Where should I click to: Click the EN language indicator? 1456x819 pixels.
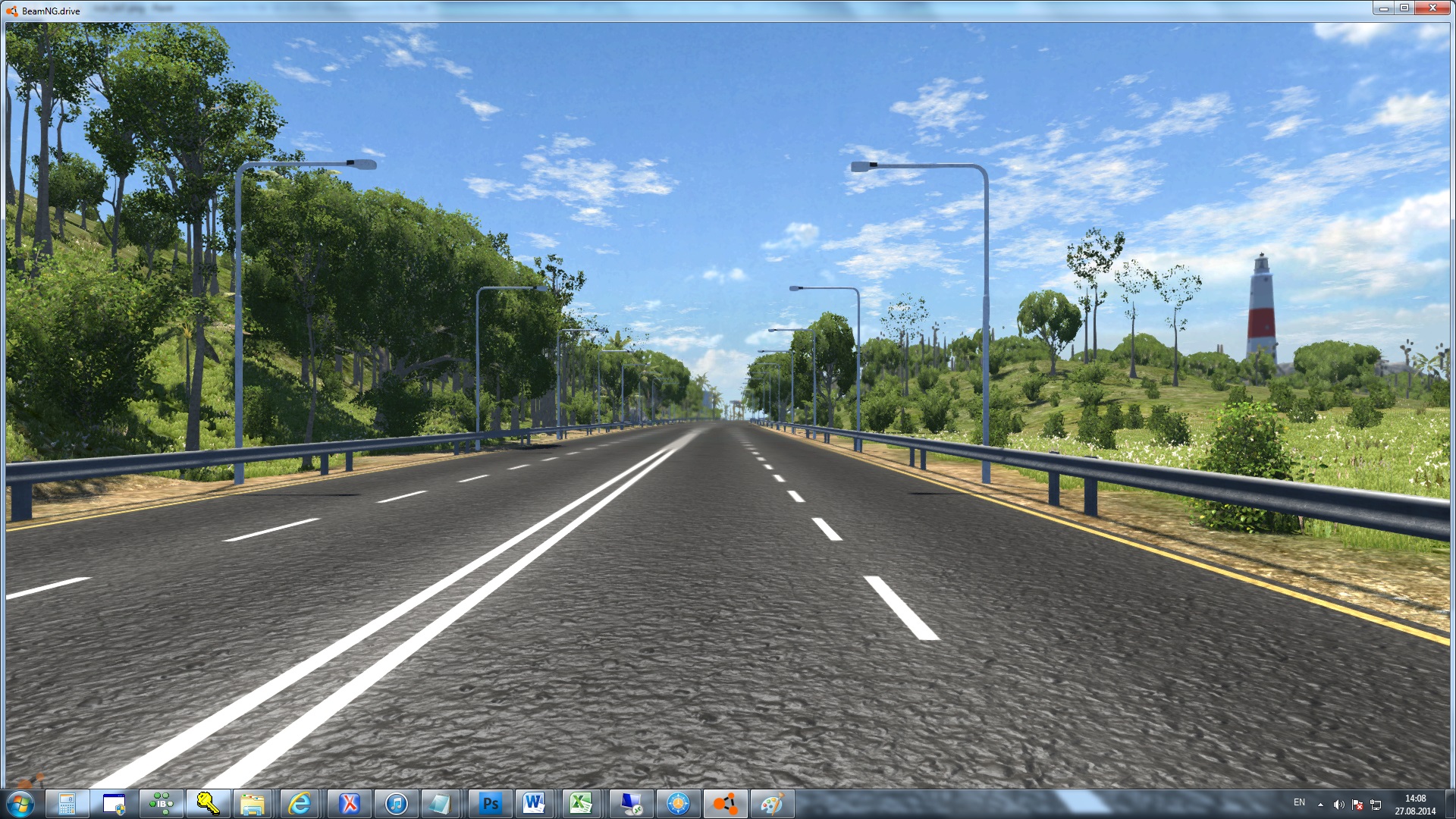(1299, 802)
